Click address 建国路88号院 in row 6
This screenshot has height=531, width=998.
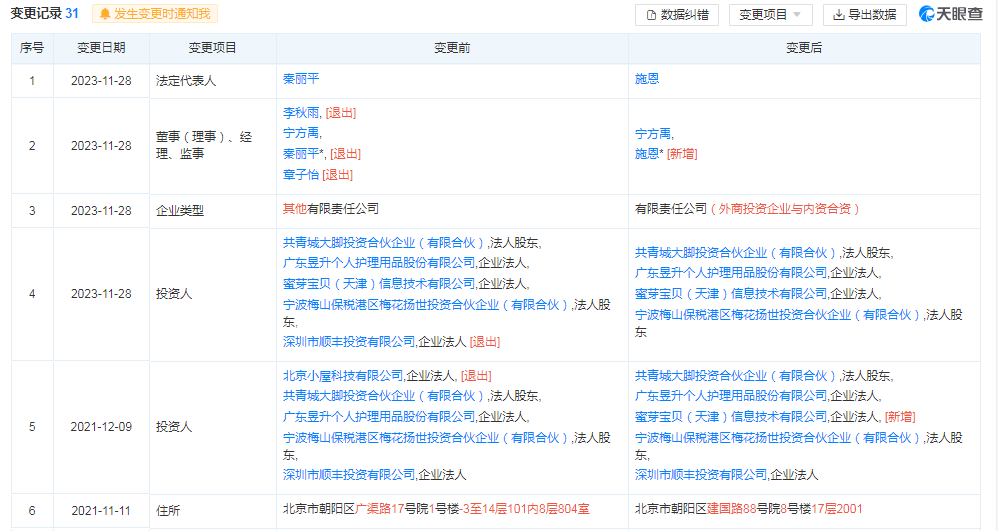[744, 509]
